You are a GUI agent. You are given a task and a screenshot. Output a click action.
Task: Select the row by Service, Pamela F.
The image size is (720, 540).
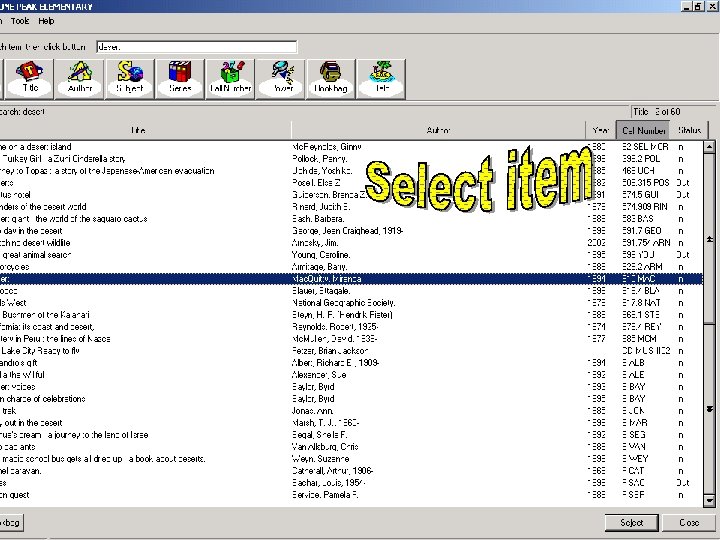tap(351, 495)
